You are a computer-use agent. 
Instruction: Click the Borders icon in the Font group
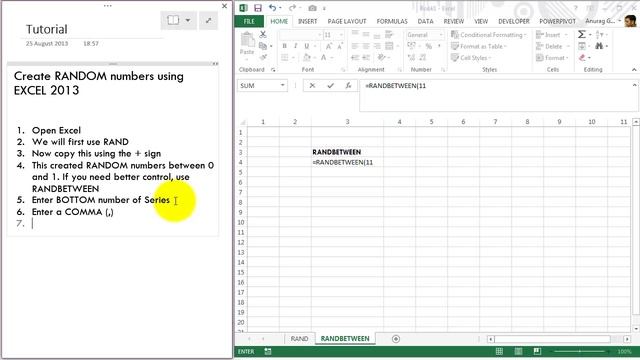284,58
